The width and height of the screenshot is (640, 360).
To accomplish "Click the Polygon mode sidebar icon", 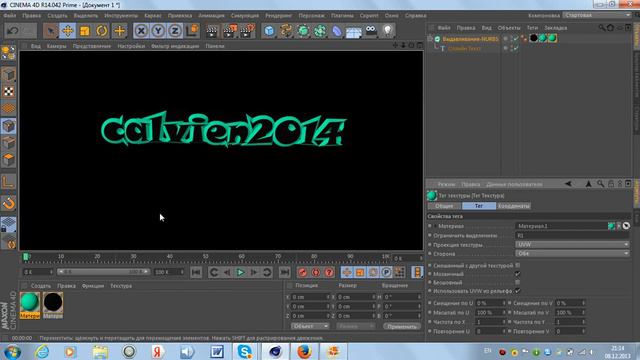I will [x=9, y=160].
